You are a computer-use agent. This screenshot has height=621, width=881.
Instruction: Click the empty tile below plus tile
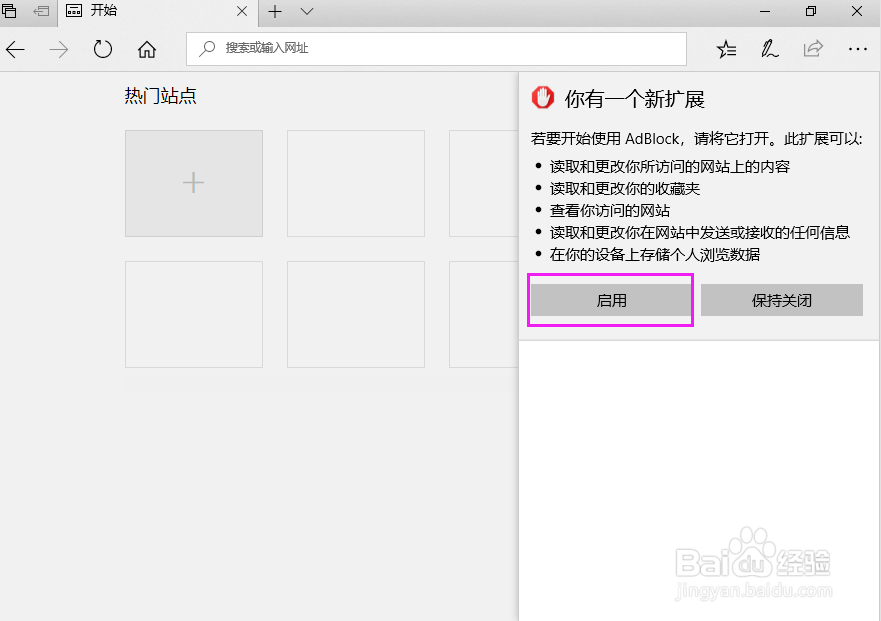point(194,314)
